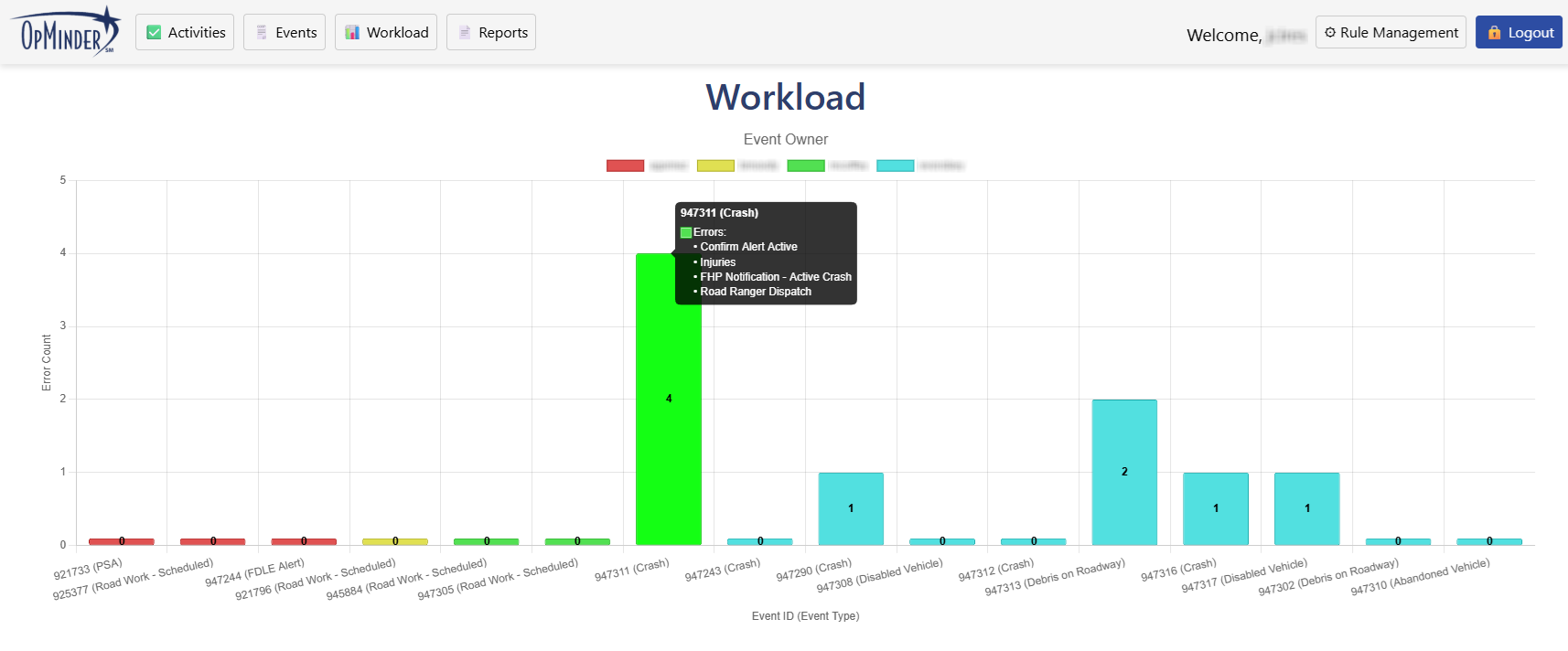Open Activities via its green checkmark icon

(x=154, y=33)
